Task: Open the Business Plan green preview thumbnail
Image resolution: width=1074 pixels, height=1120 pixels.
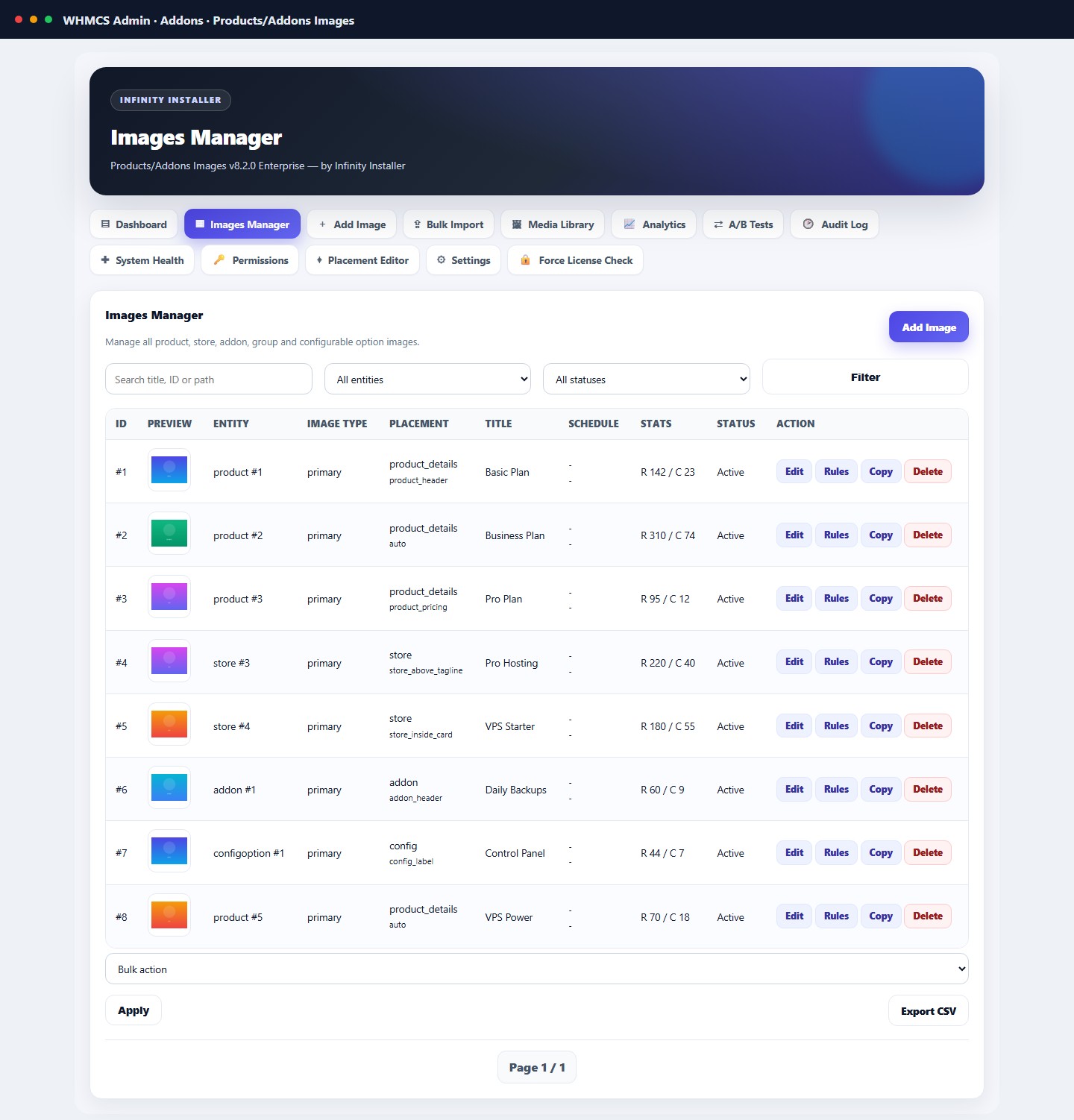Action: pos(169,534)
